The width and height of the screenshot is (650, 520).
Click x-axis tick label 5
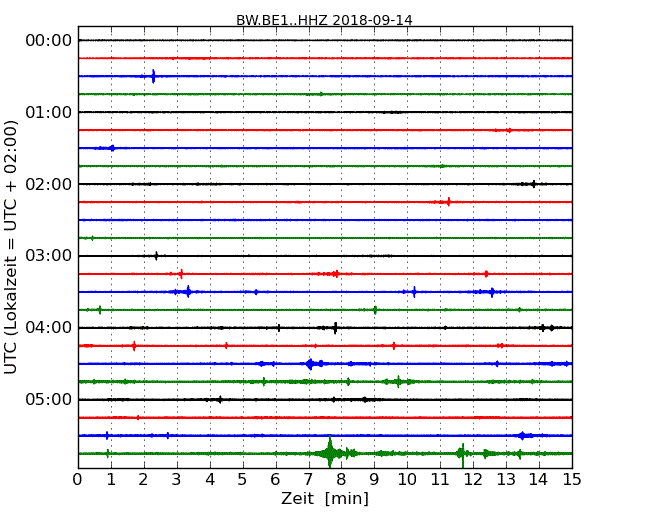242,480
